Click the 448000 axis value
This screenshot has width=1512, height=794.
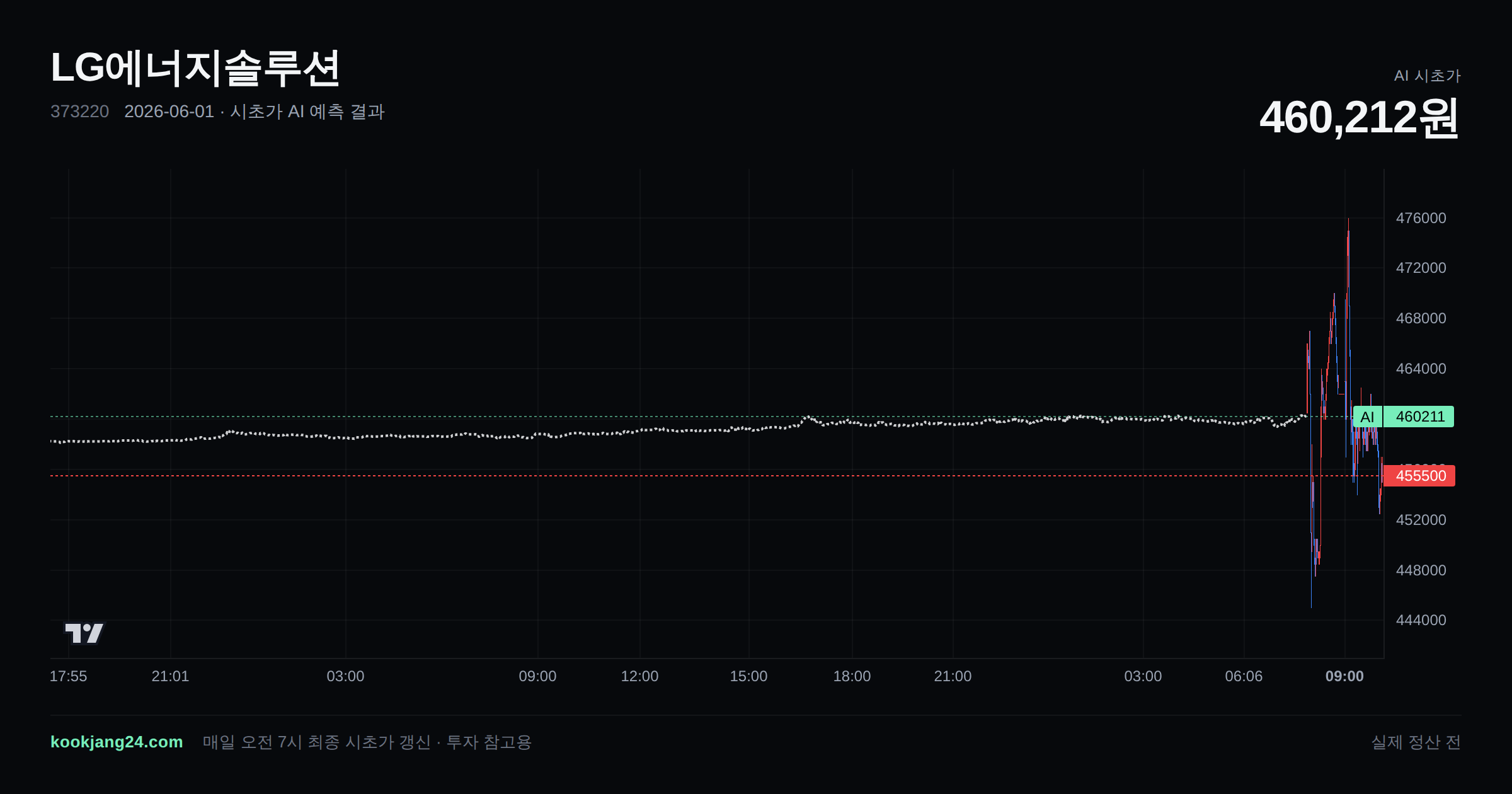point(1421,570)
